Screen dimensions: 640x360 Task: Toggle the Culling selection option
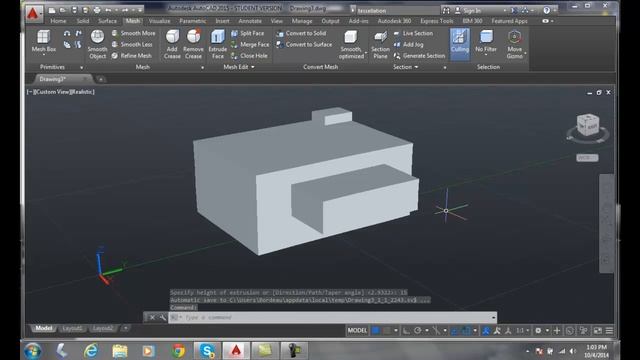point(460,44)
